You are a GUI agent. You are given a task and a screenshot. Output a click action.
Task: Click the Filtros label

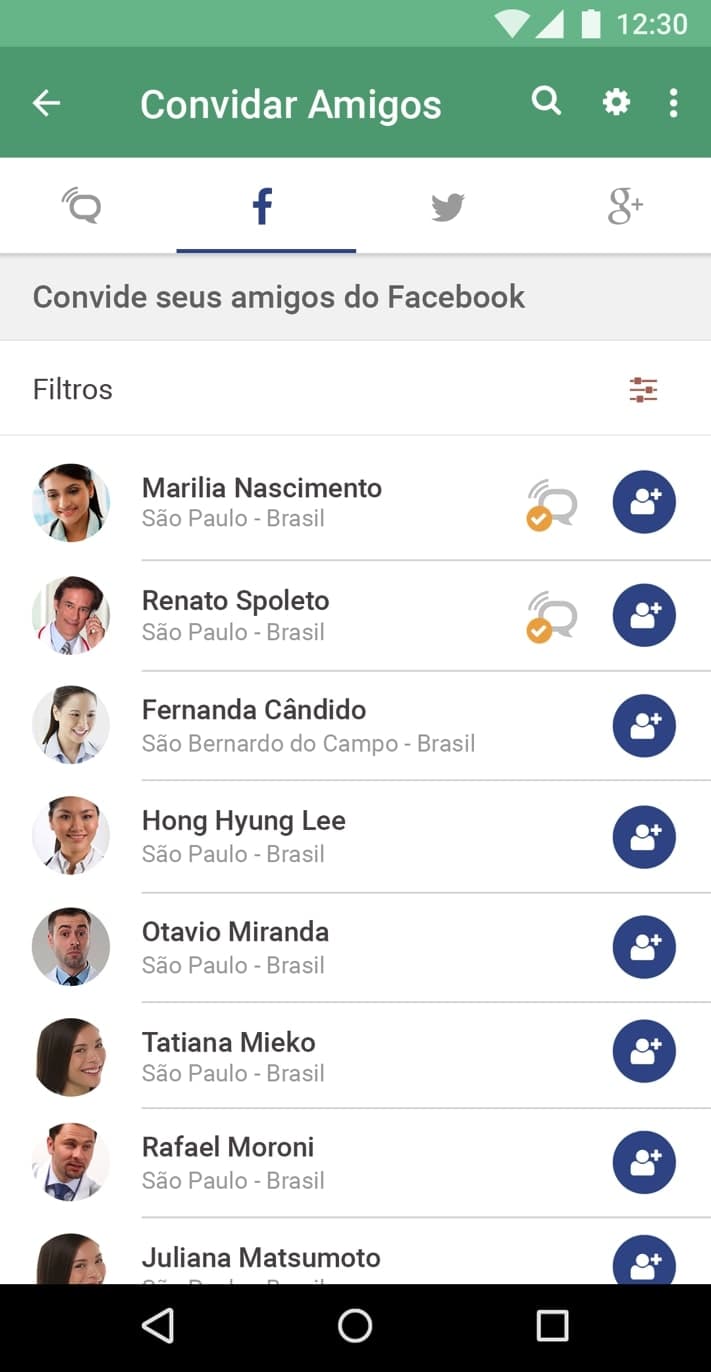pyautogui.click(x=72, y=389)
